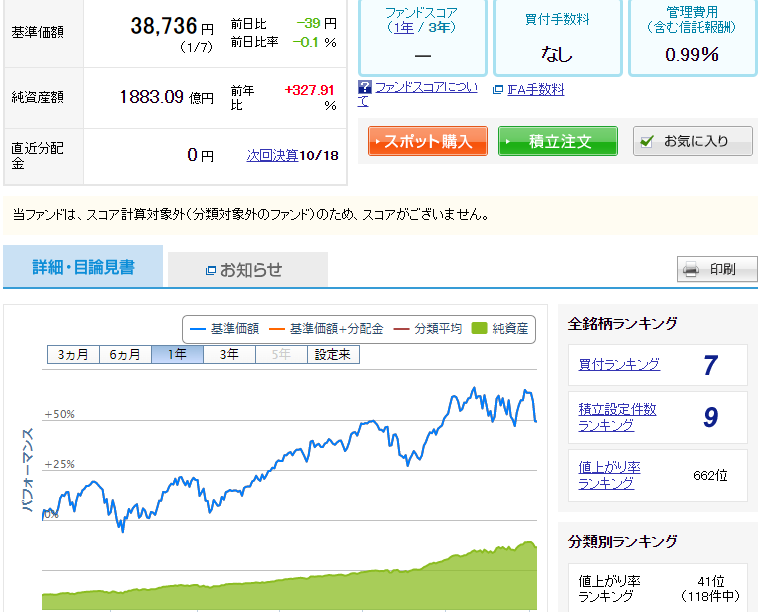Click the スポット購入 button
This screenshot has width=765, height=612.
428,141
